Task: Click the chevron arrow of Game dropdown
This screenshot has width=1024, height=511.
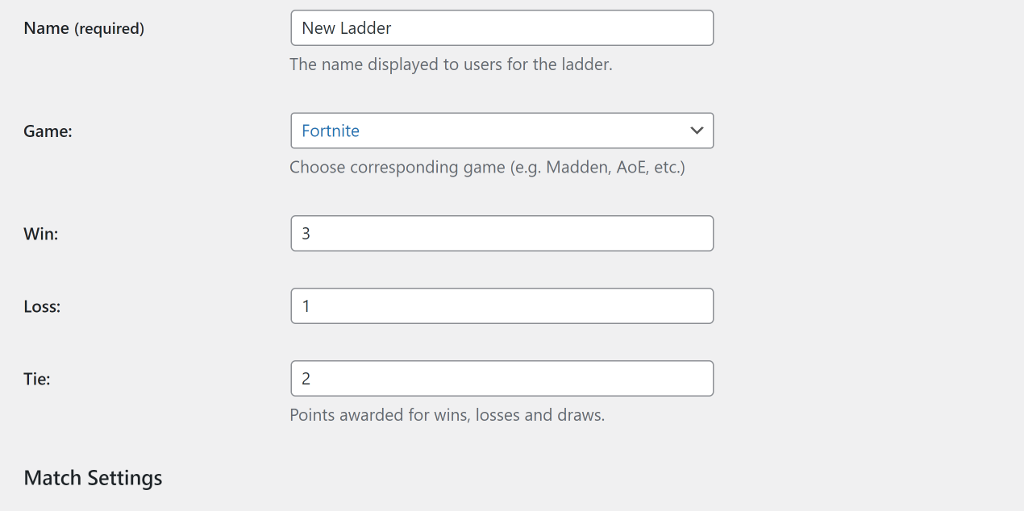Action: [x=696, y=131]
